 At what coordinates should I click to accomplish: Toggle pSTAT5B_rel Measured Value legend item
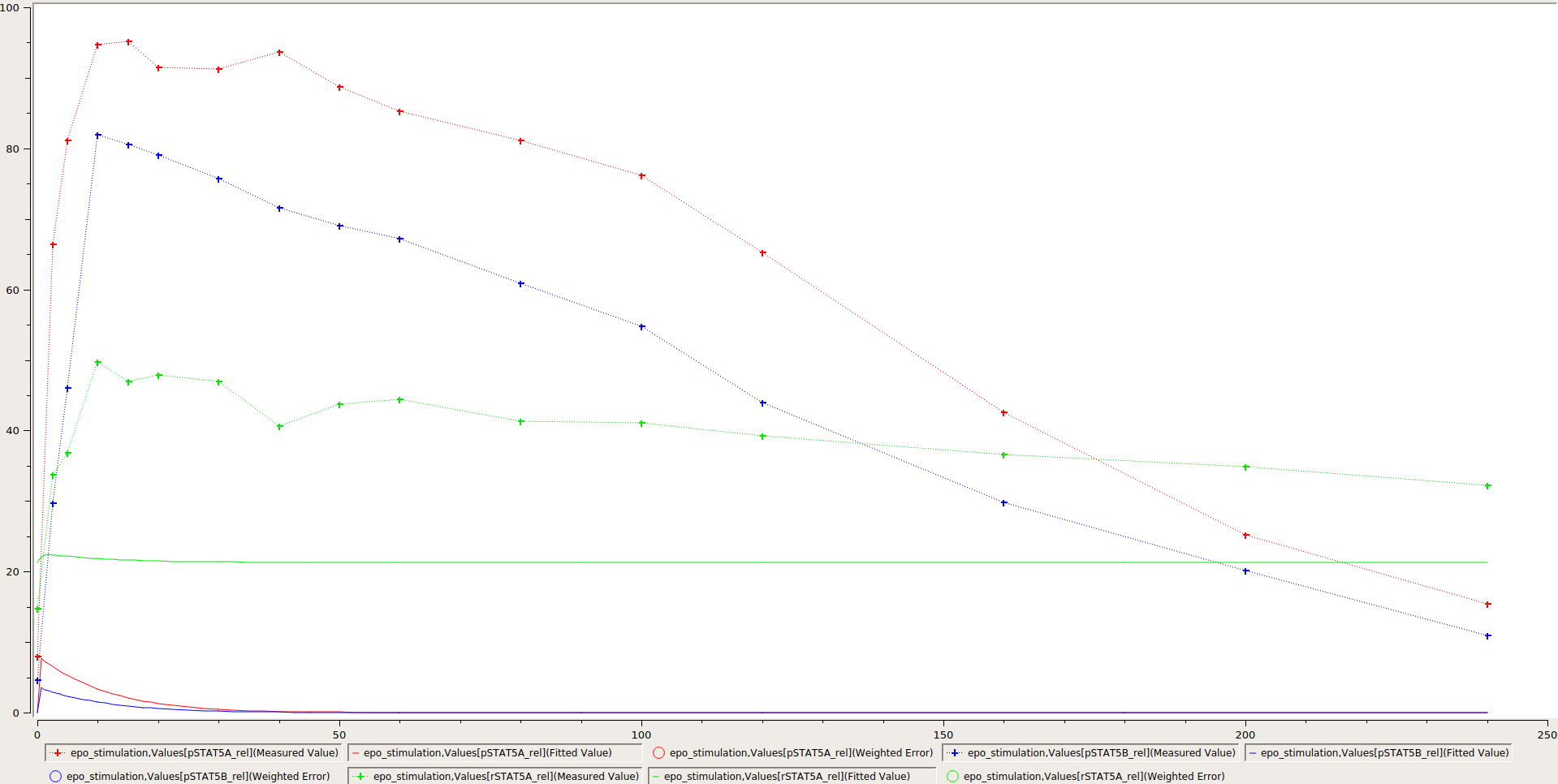[1090, 753]
